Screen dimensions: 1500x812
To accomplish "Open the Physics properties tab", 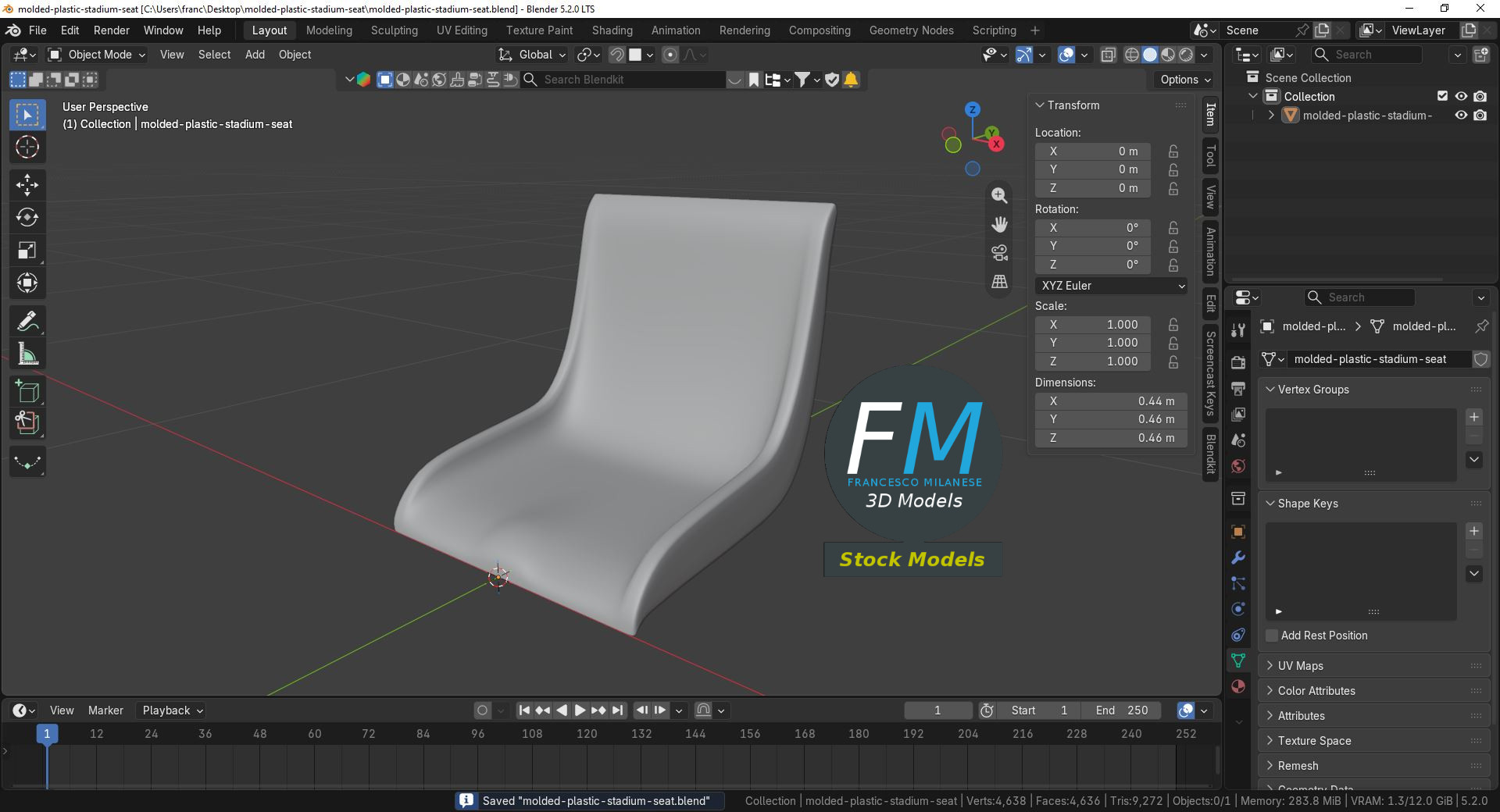I will [x=1238, y=609].
